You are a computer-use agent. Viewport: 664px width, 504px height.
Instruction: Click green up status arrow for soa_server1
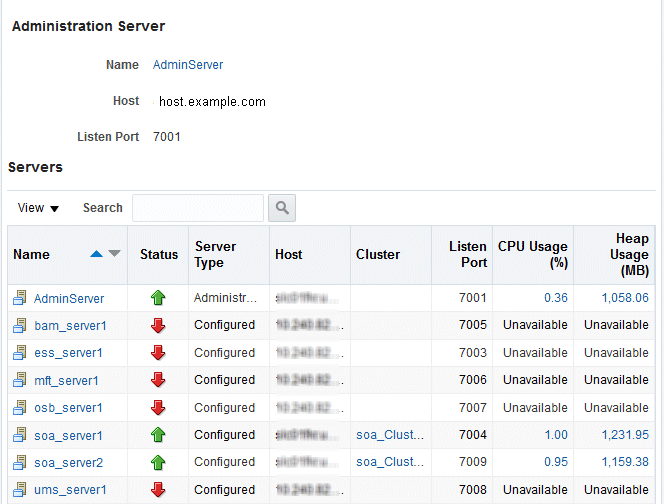coord(158,435)
